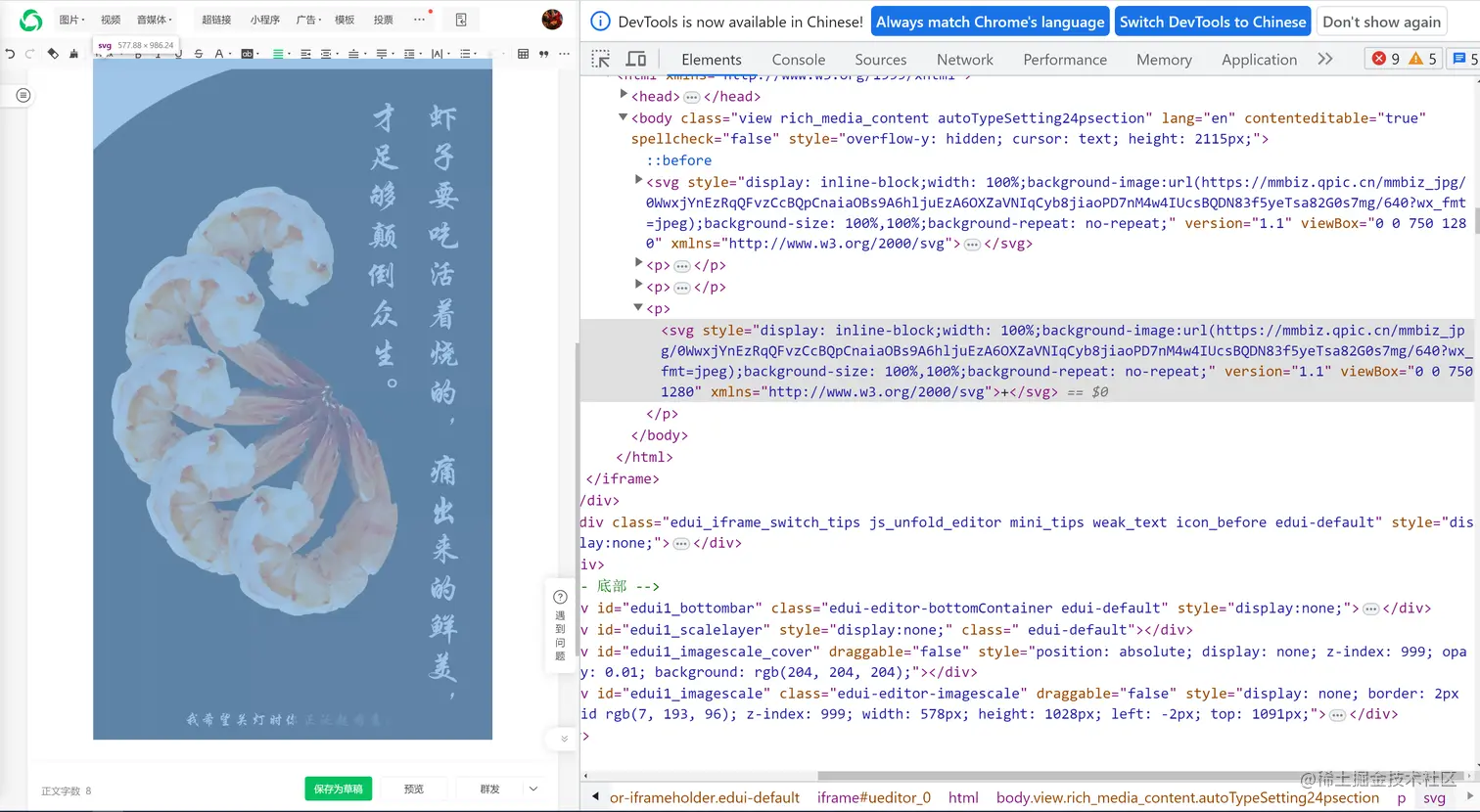Collapse the bottom bar double chevron
Screen dimensions: 1480x812
pyautogui.click(x=564, y=740)
